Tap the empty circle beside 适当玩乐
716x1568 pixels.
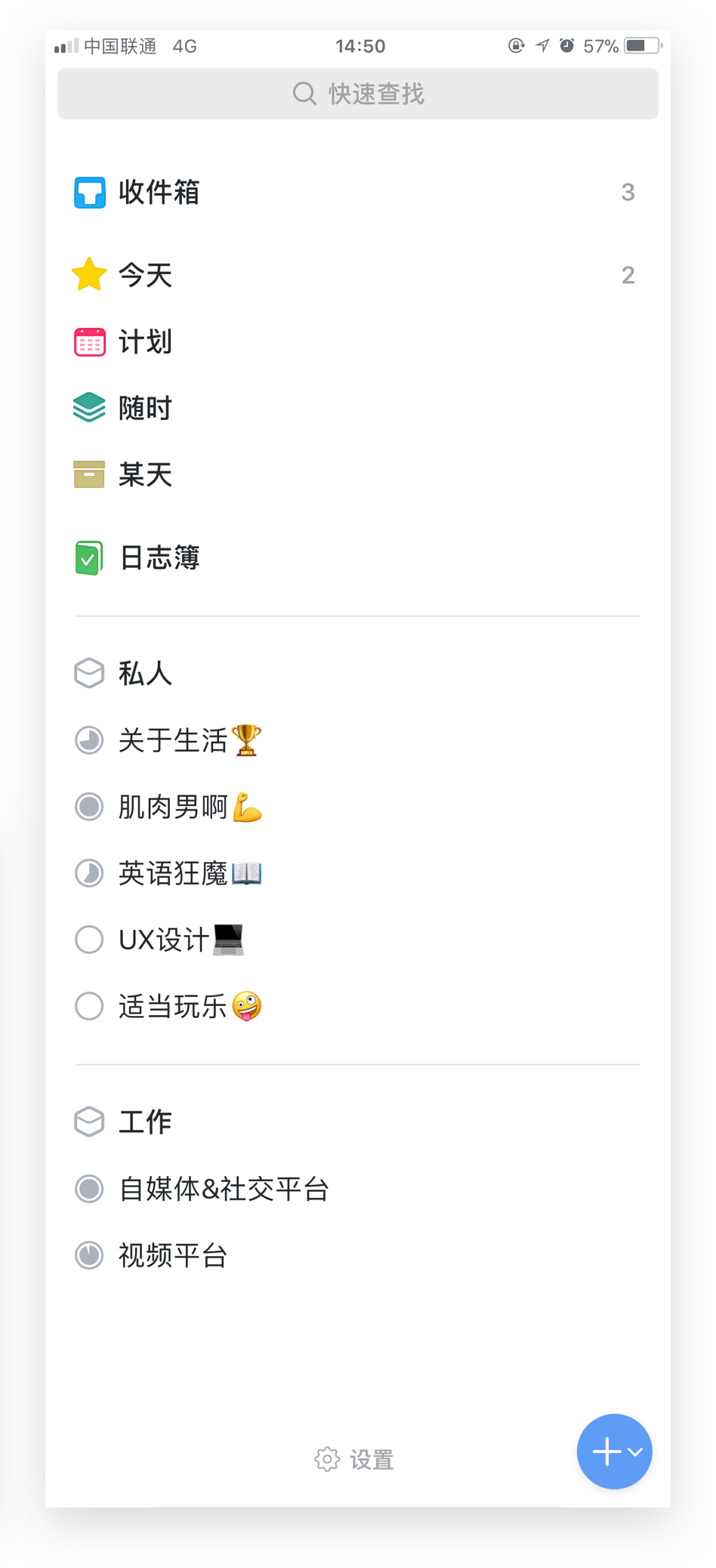point(89,1006)
